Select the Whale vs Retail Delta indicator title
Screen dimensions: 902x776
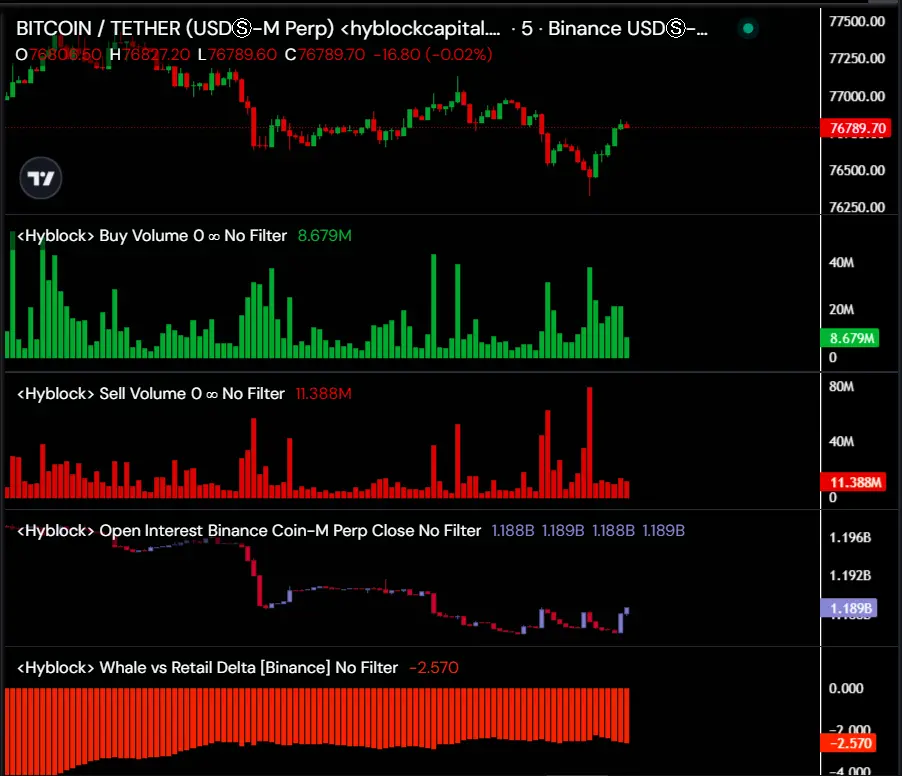207,667
